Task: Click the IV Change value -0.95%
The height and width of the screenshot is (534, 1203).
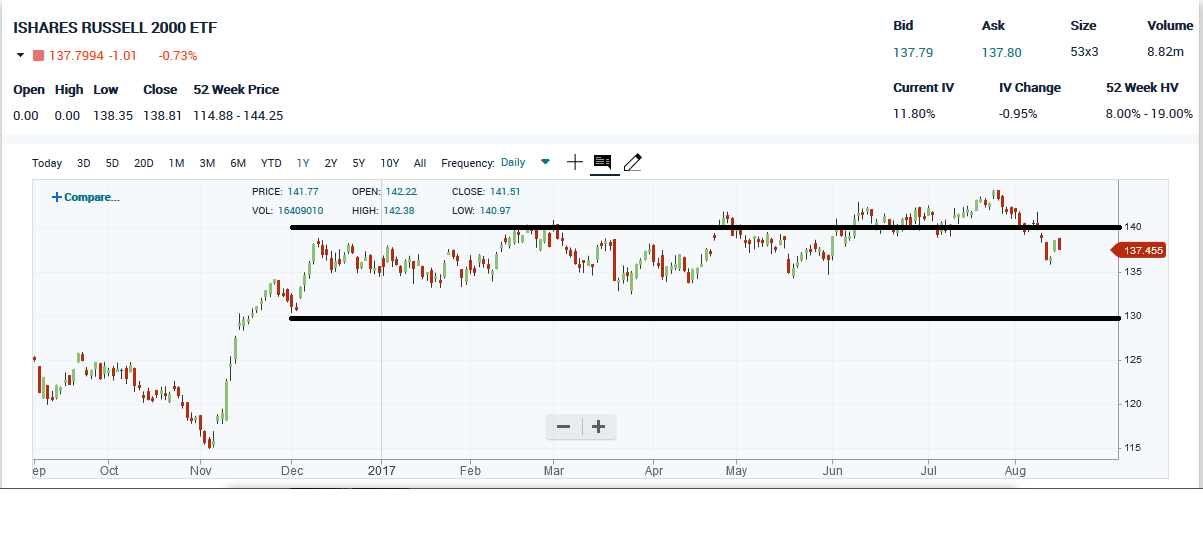Action: pyautogui.click(x=1018, y=114)
